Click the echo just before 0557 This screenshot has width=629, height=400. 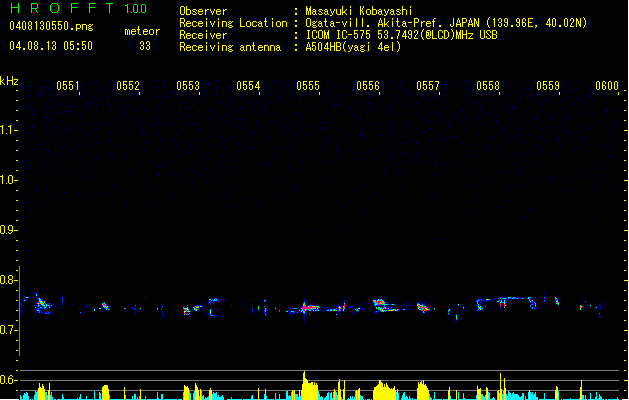click(x=423, y=308)
